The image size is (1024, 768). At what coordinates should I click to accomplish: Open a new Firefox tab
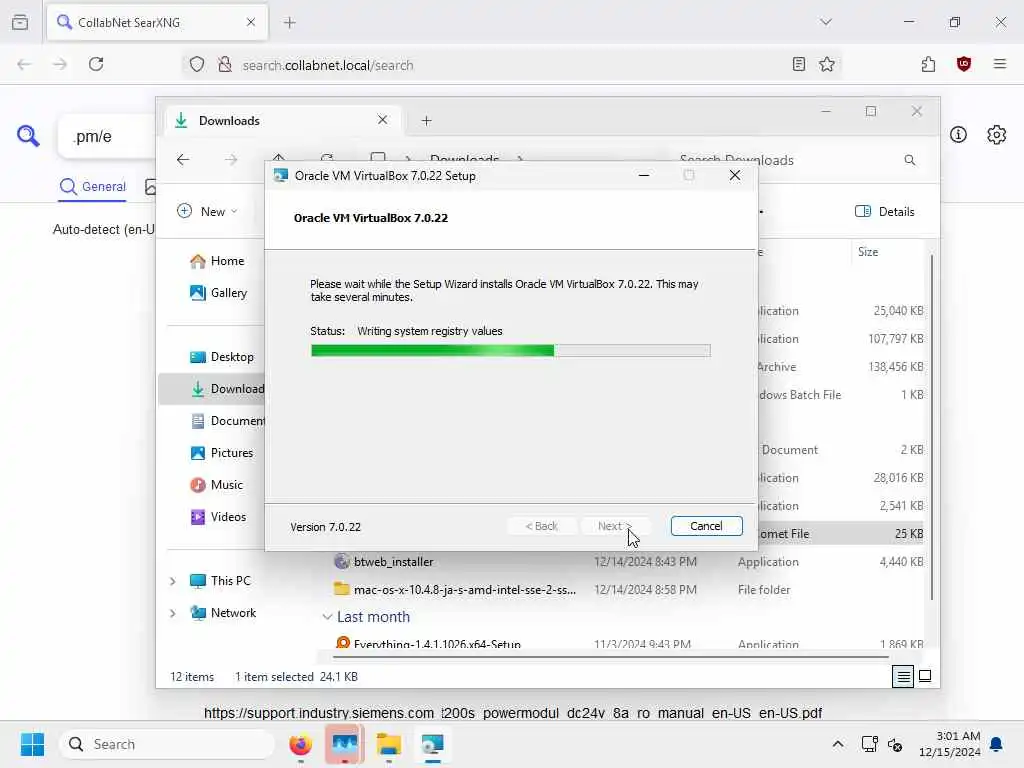(x=290, y=22)
